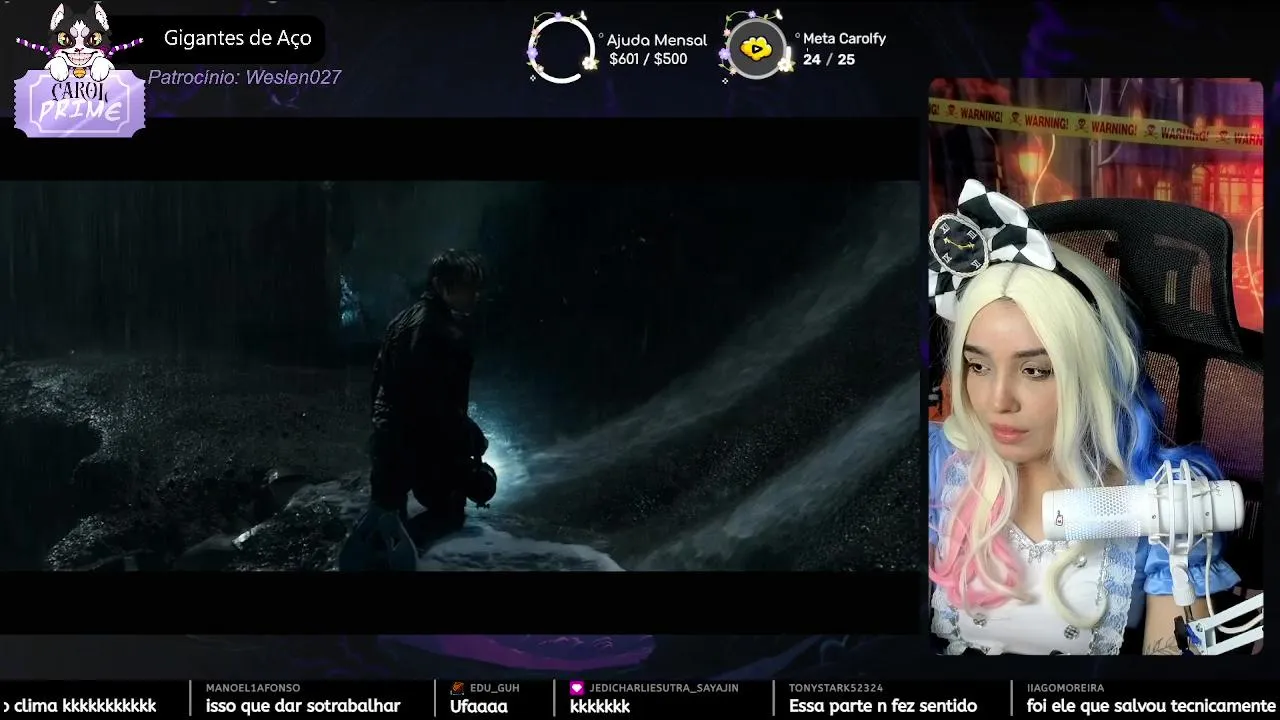Click the message 'isso que dar sotrabalhar'

click(303, 706)
